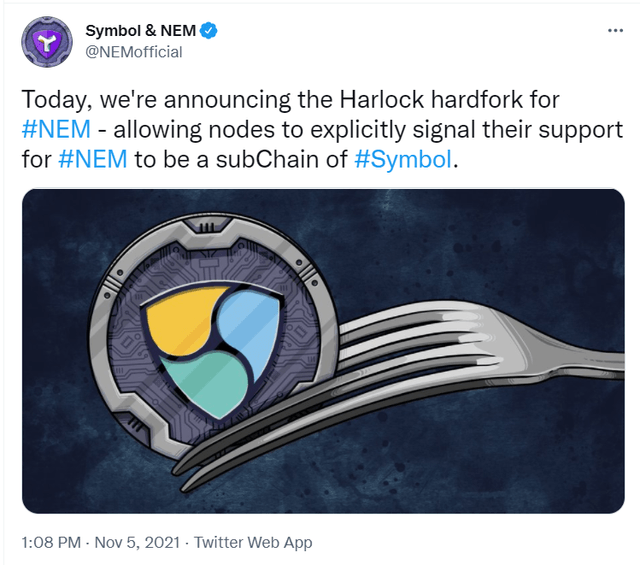640x565 pixels.
Task: Open the Symbol & NEM profile avatar
Action: coord(47,41)
